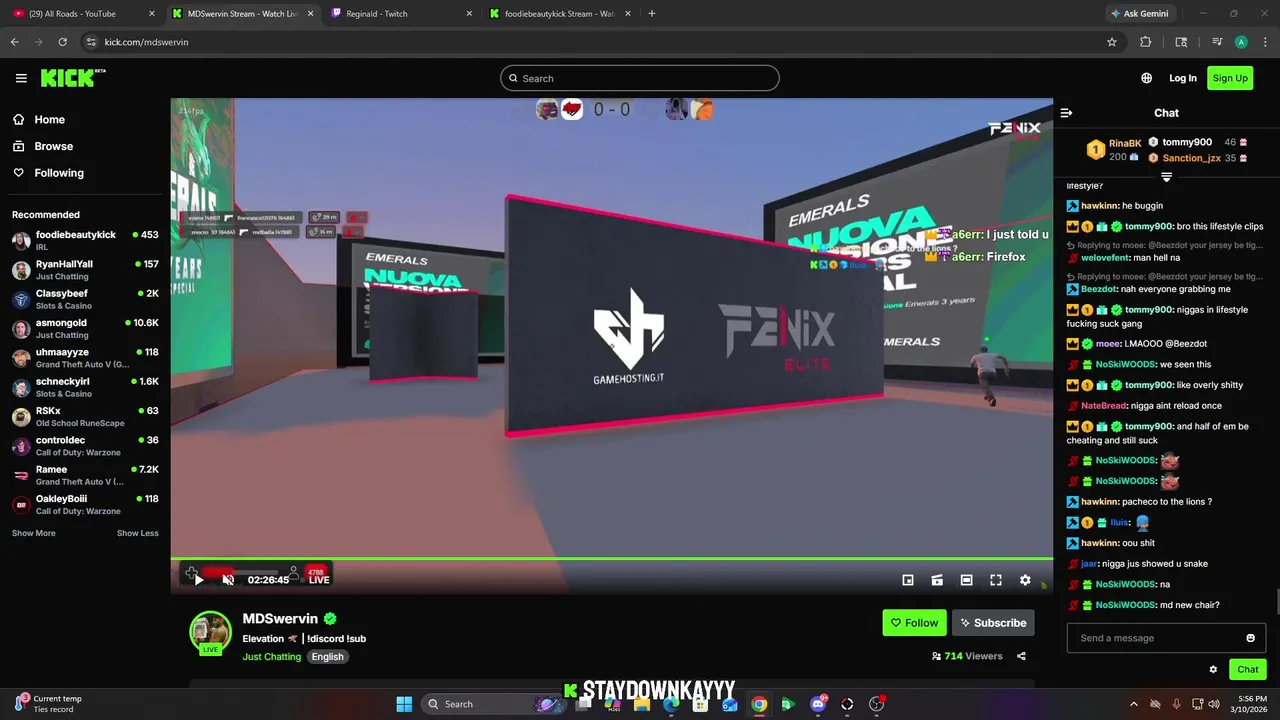Screen dimensions: 1280x720
Task: Click Ask Gemini button
Action: click(1139, 14)
